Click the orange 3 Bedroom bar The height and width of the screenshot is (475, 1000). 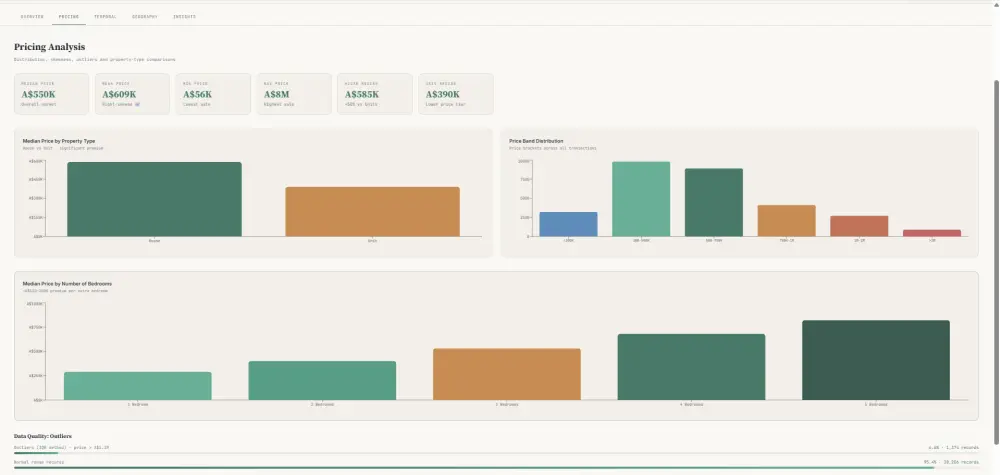coord(507,374)
